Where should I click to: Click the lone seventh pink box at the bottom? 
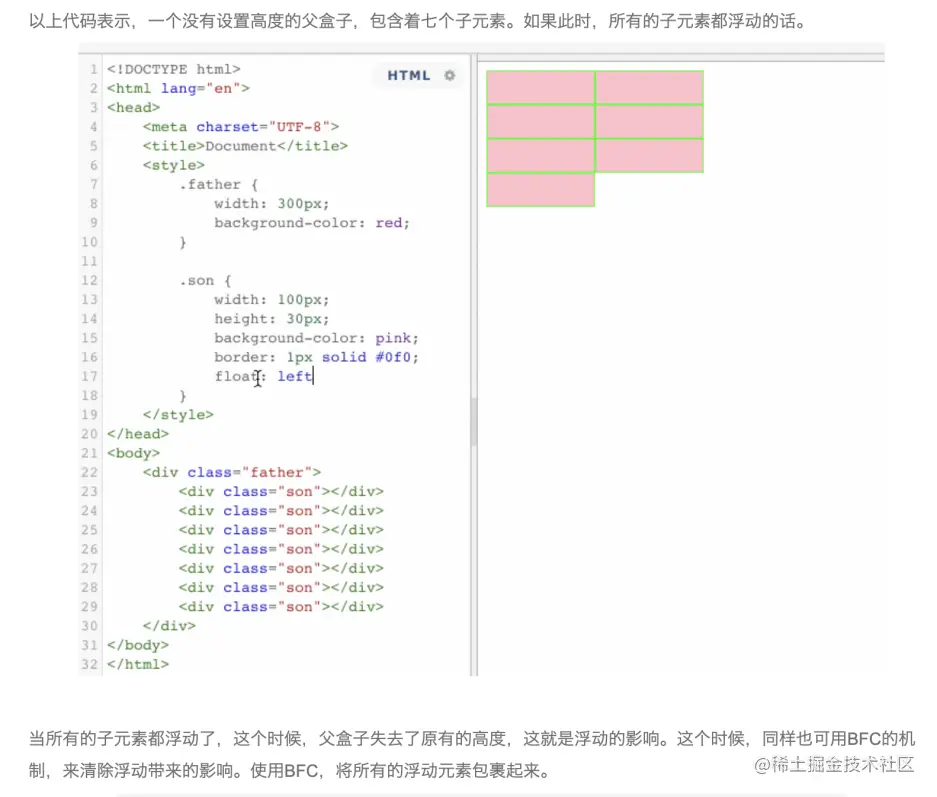(541, 190)
